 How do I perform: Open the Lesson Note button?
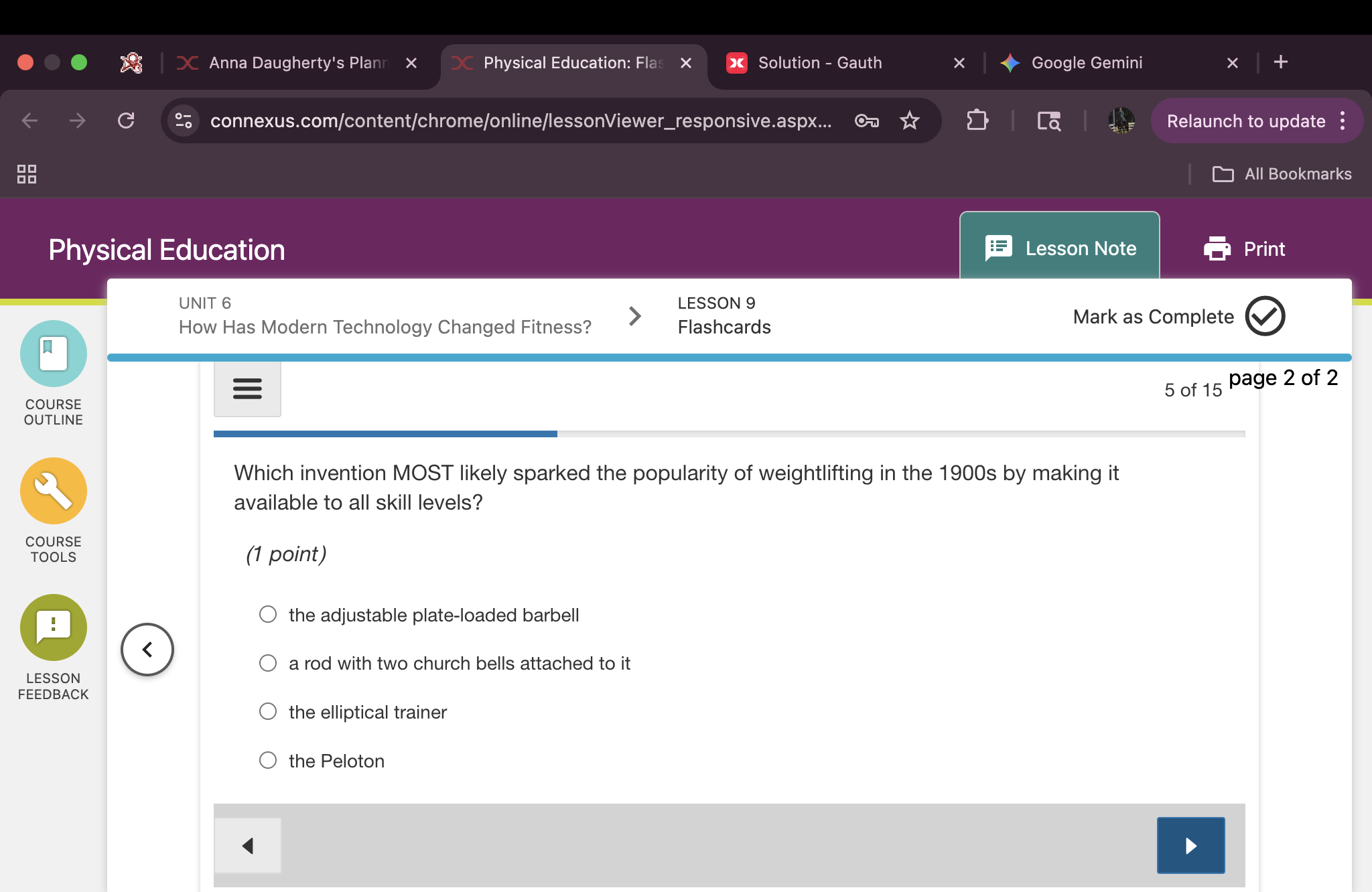click(1060, 248)
